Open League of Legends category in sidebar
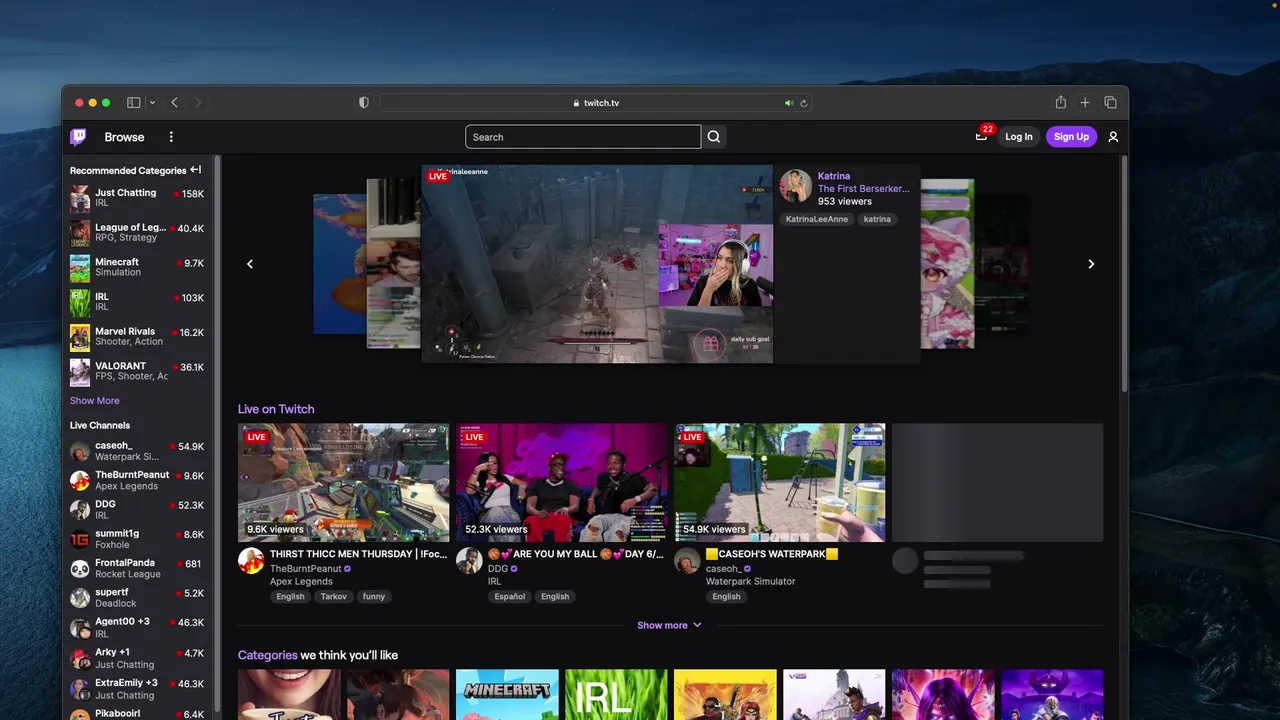The width and height of the screenshot is (1280, 720). pyautogui.click(x=137, y=233)
